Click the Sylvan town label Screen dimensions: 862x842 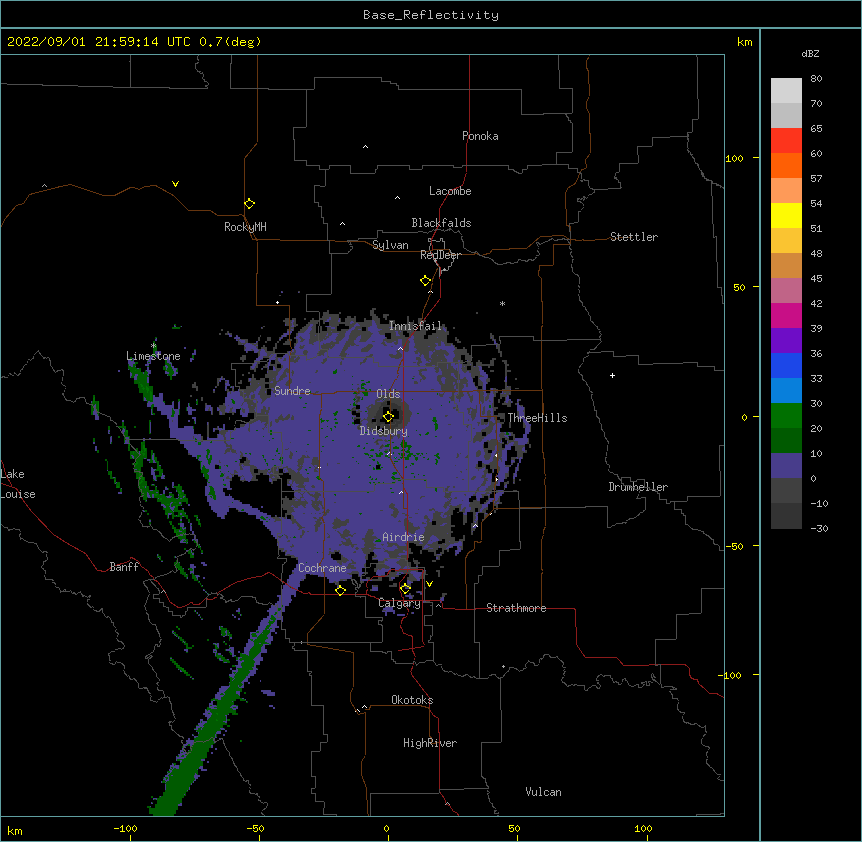pyautogui.click(x=390, y=245)
